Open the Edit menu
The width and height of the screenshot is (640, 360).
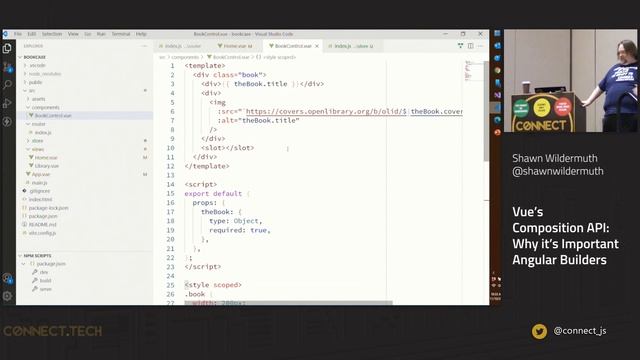tap(32, 34)
